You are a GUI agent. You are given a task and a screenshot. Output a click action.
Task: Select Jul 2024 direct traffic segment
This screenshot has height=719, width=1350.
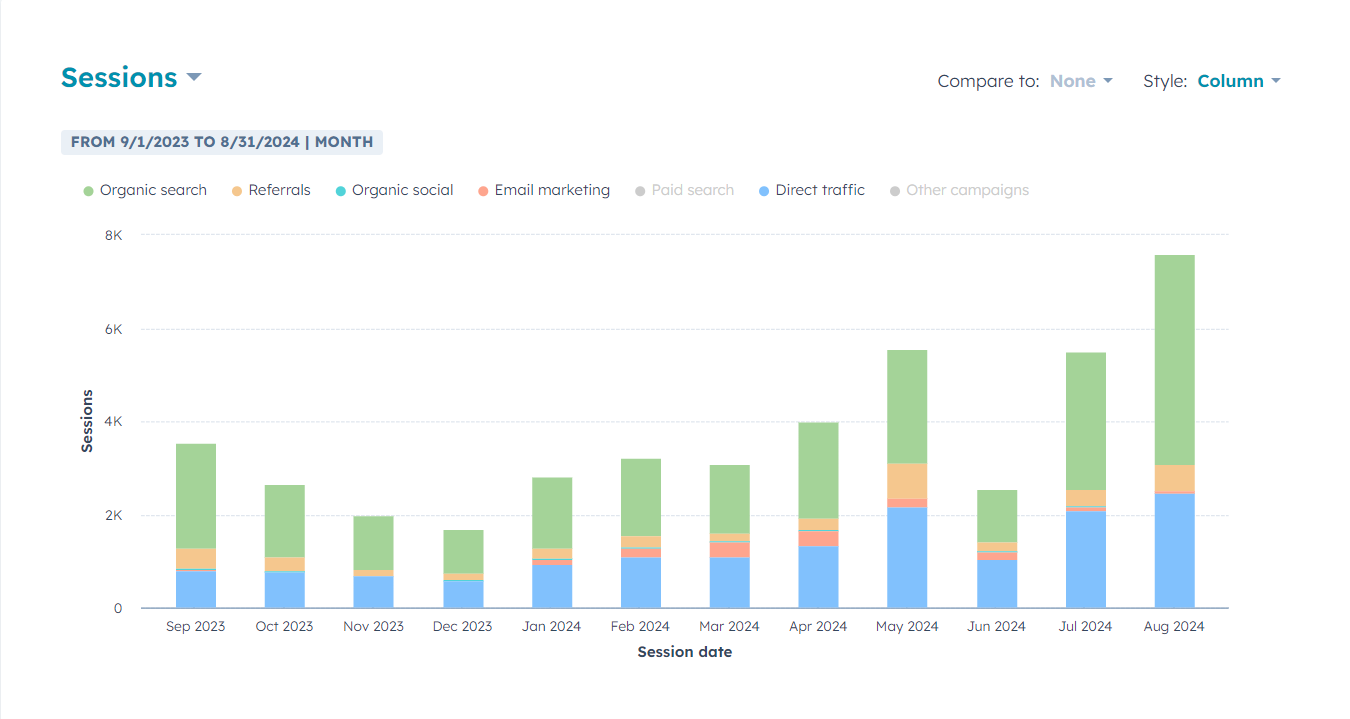tap(1085, 560)
